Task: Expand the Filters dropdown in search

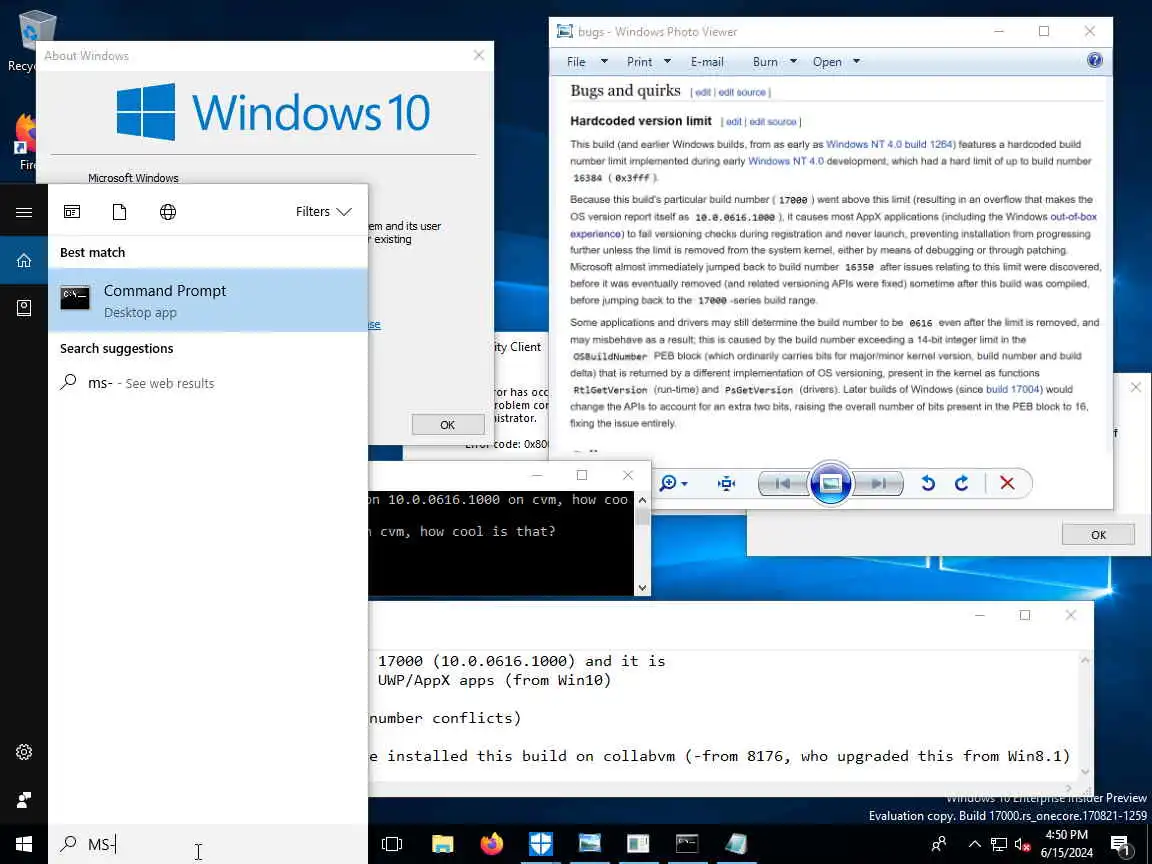Action: tap(323, 212)
